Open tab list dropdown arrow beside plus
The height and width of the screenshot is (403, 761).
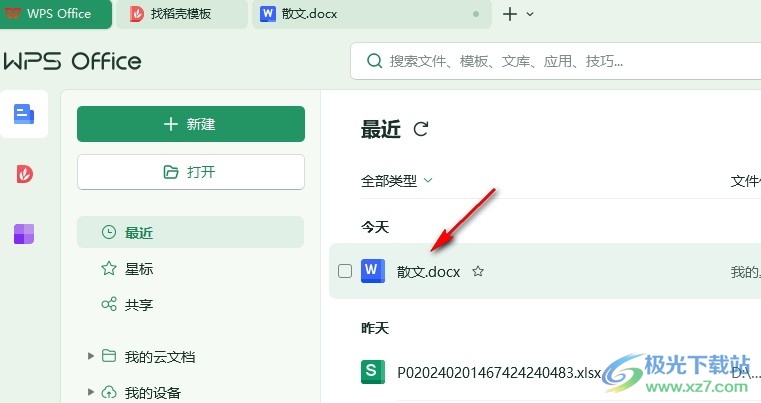click(x=530, y=14)
